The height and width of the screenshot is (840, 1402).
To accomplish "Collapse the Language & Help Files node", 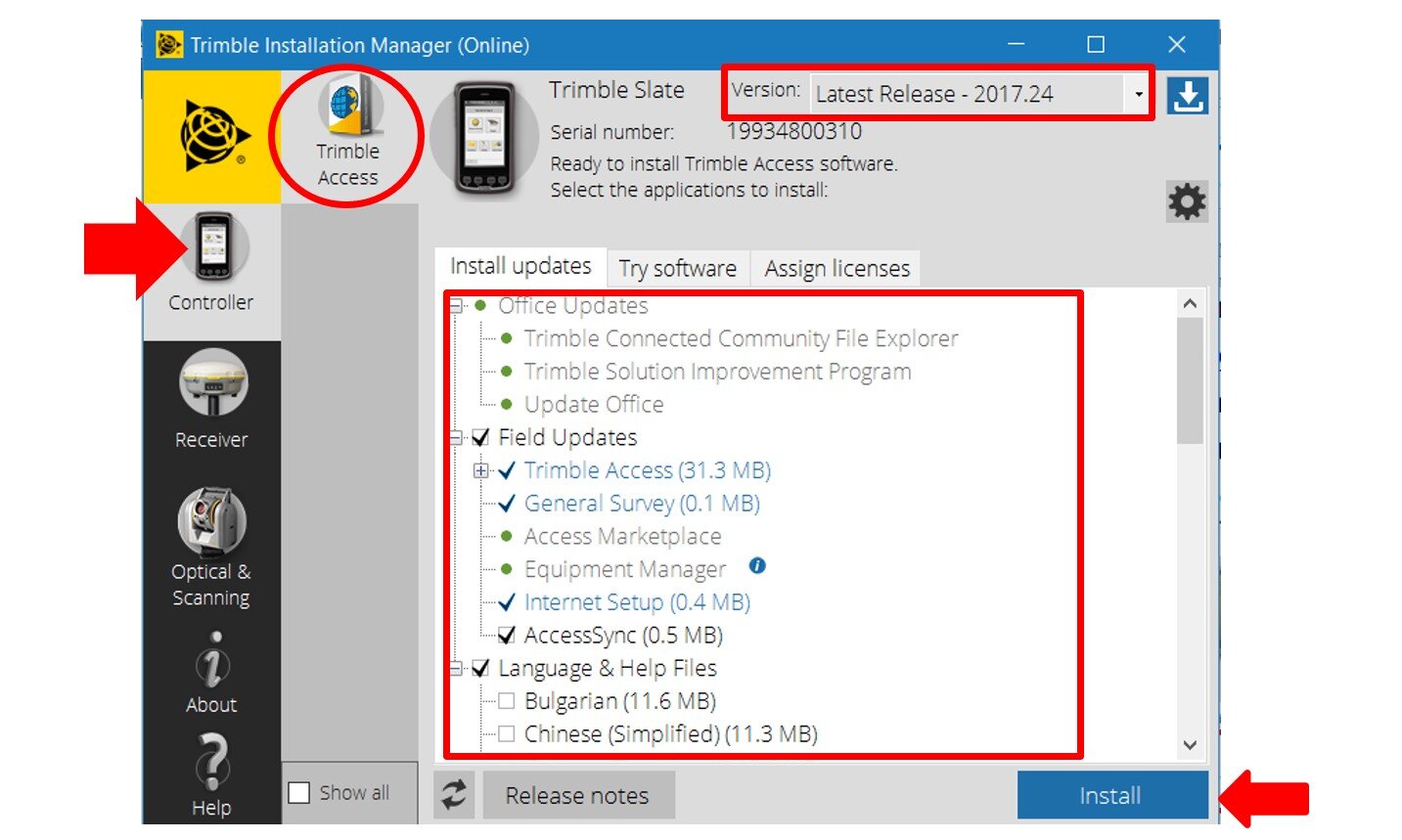I will pyautogui.click(x=456, y=669).
